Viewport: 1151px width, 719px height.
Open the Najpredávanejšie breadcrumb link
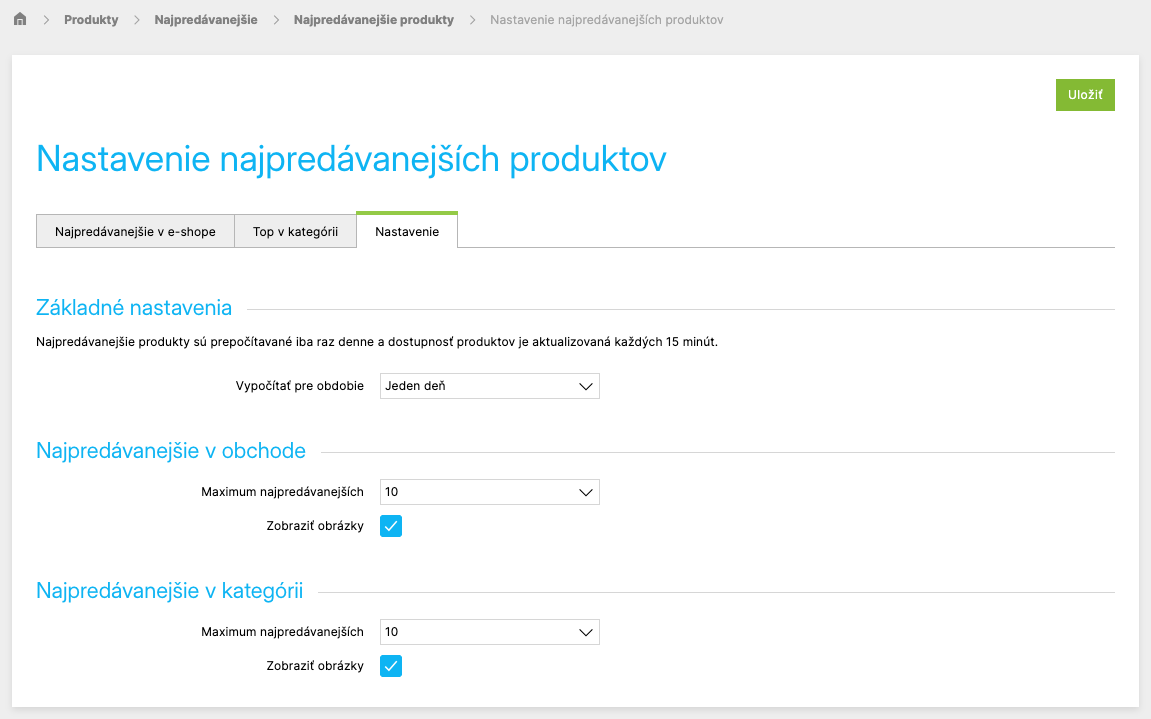[x=206, y=20]
